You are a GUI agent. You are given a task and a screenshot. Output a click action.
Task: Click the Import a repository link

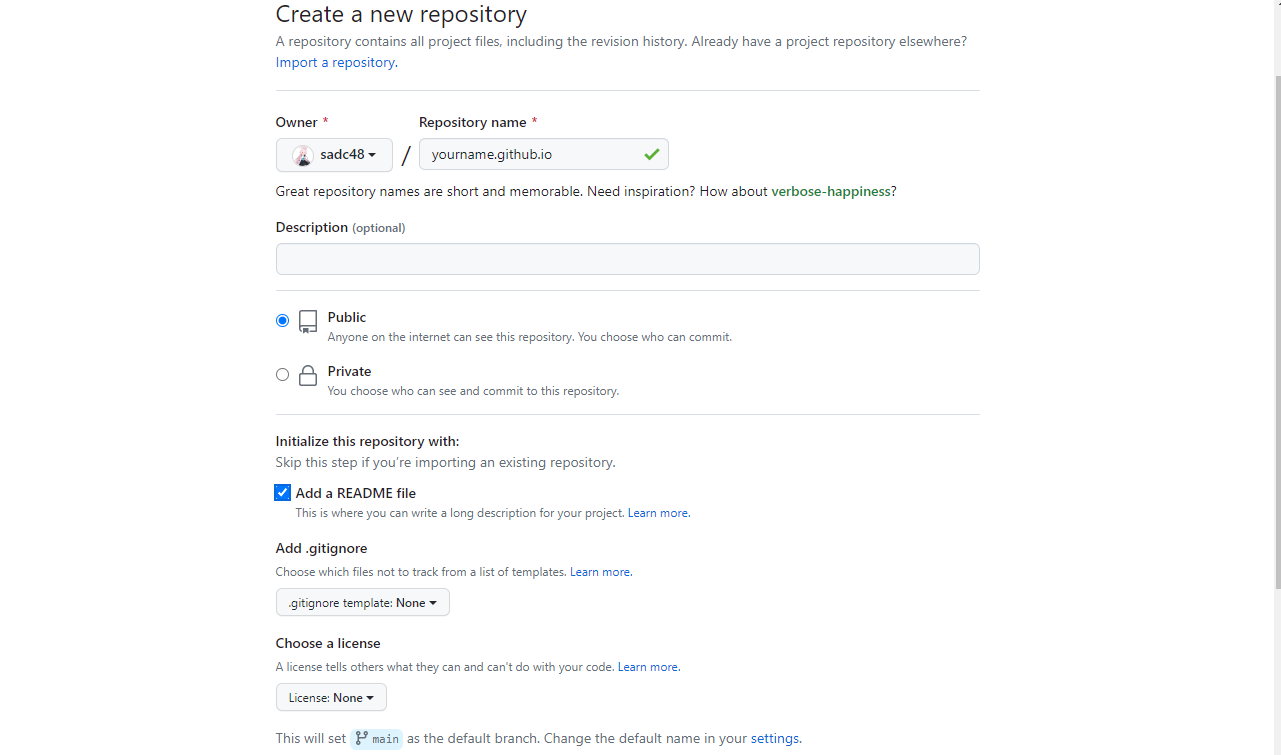335,62
